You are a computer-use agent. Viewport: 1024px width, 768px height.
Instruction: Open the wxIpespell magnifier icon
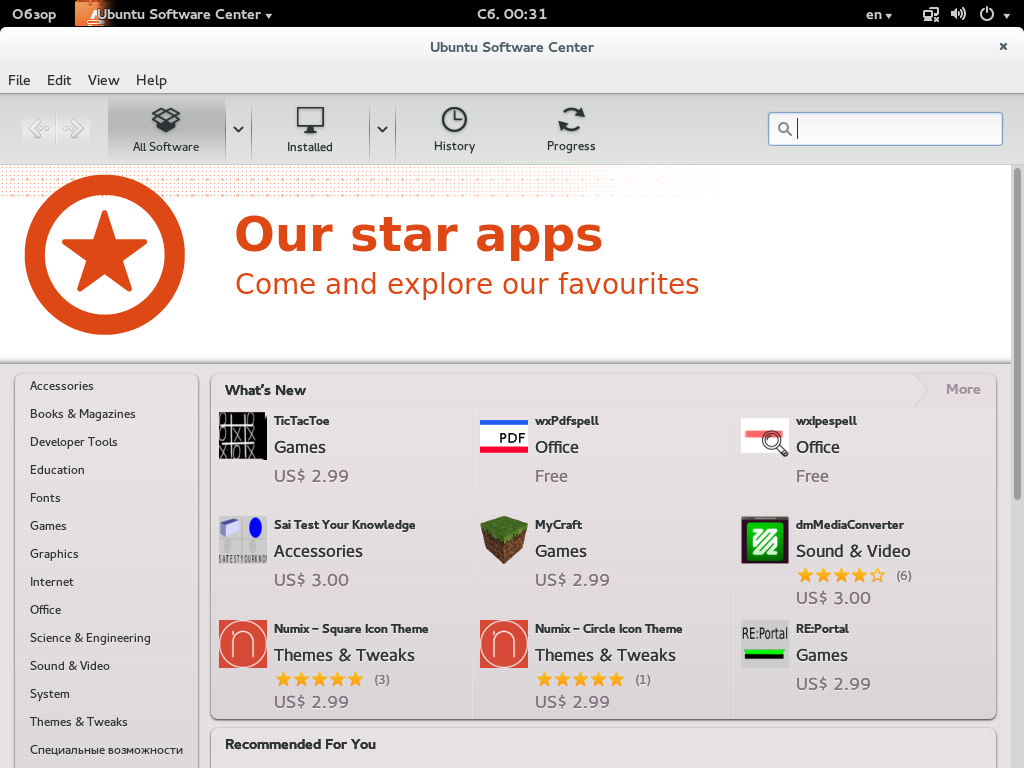[765, 437]
